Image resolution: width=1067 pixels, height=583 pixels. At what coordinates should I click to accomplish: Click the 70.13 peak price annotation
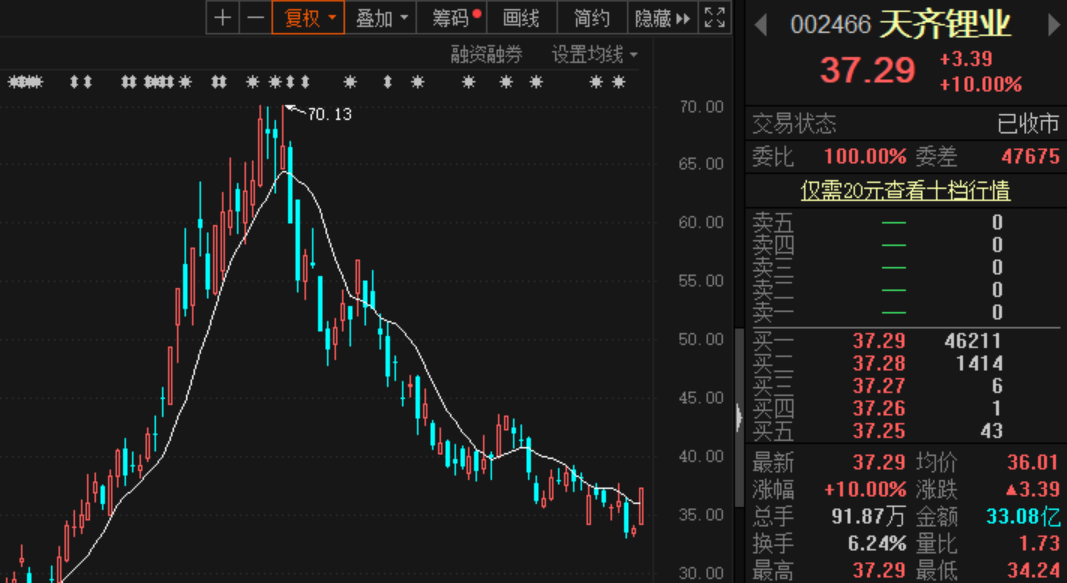[329, 114]
